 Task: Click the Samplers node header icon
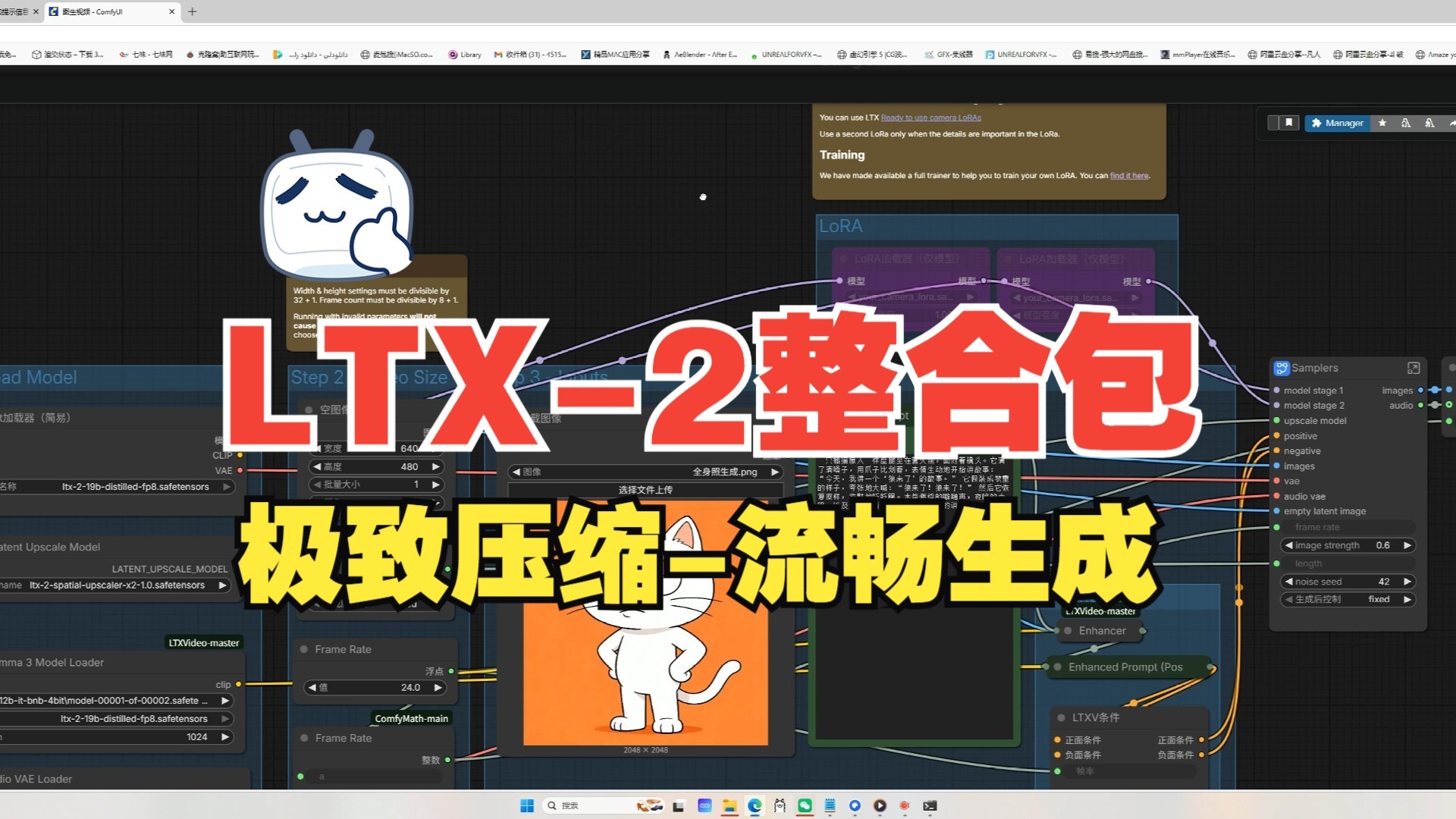pos(1282,368)
